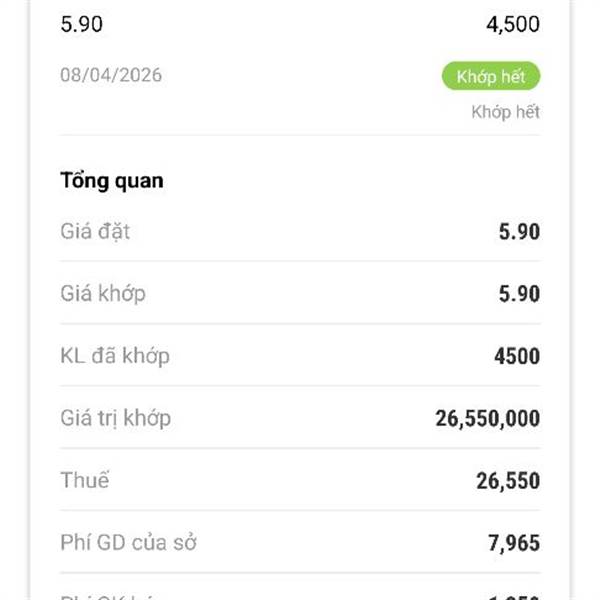Image resolution: width=600 pixels, height=600 pixels.
Task: Tap the cut-off fee label at bottom edge
Action: [110, 596]
